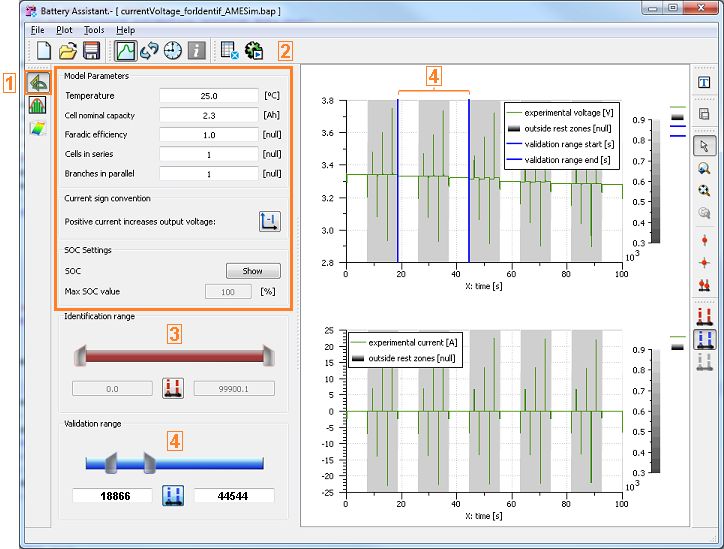
Task: Click the New file icon in toolbar
Action: pyautogui.click(x=44, y=50)
